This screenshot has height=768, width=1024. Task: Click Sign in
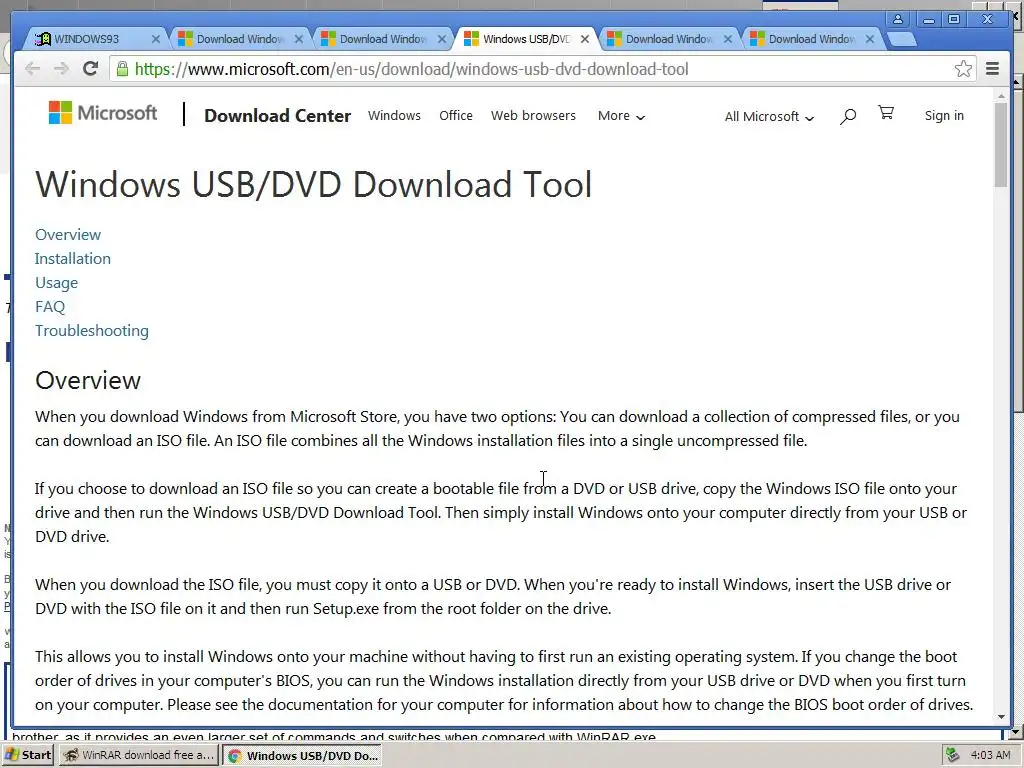coord(944,116)
